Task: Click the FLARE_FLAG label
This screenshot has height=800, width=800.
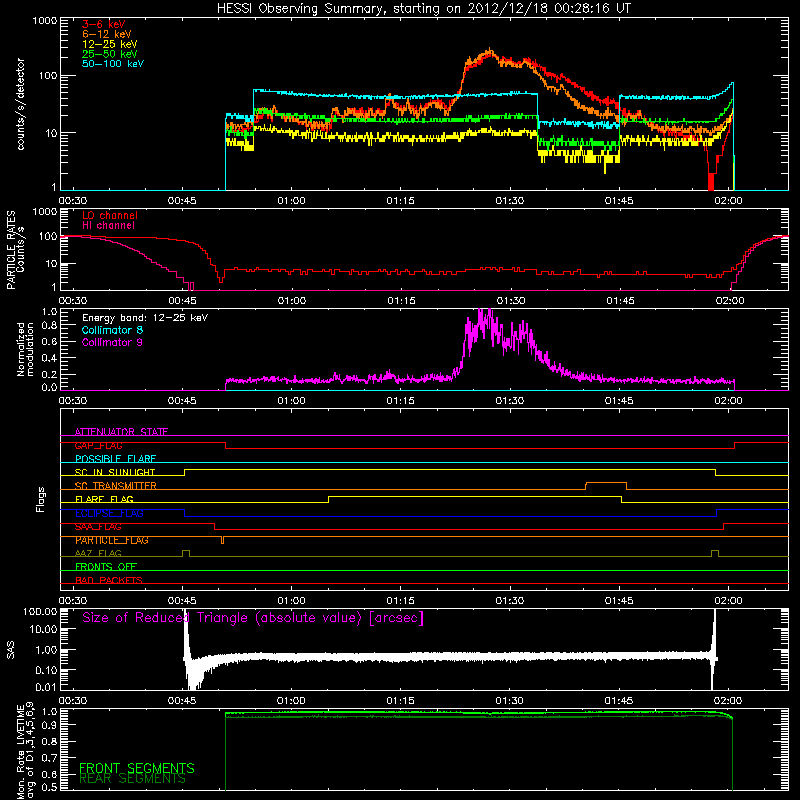Action: 104,499
